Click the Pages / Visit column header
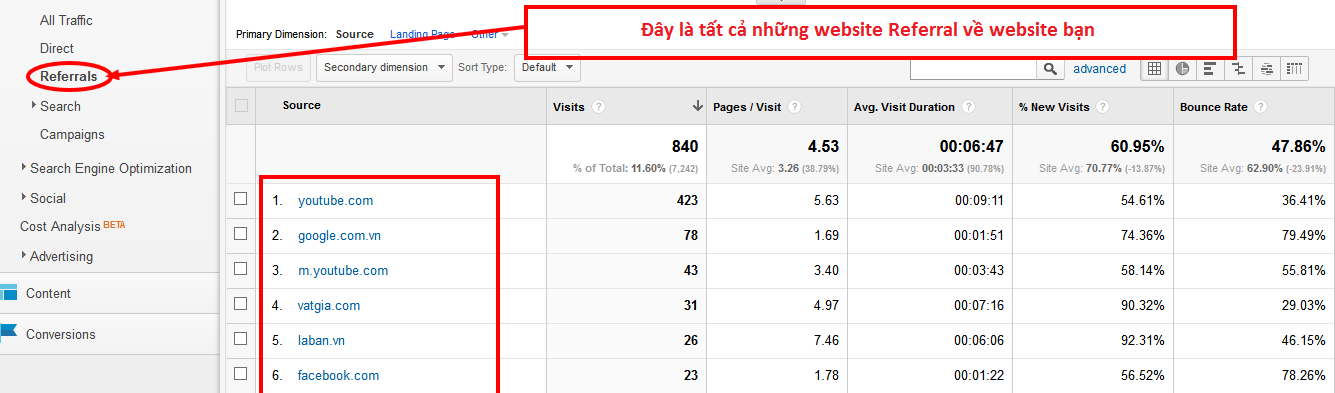Viewport: 1335px width, 393px height. click(747, 107)
